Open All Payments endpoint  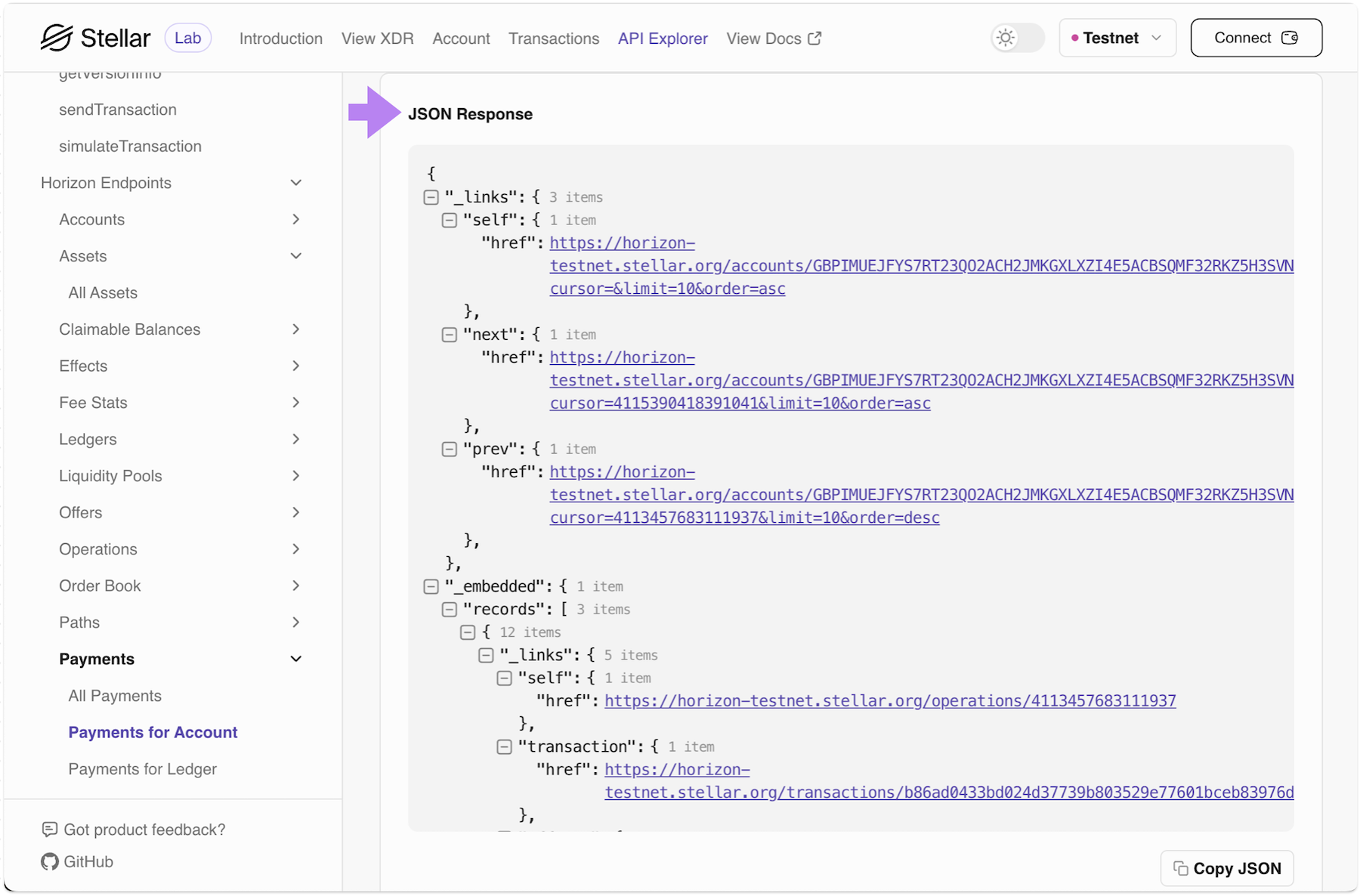coord(115,696)
